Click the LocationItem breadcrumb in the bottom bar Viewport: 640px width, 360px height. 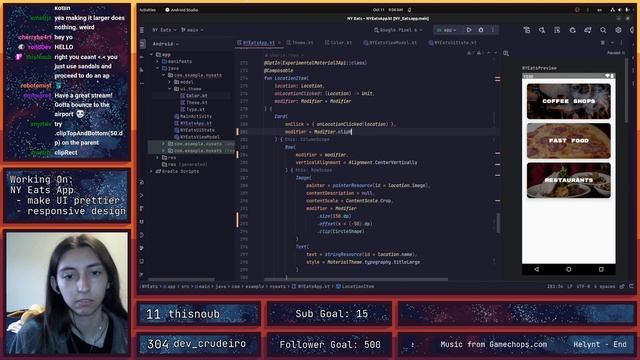[354, 287]
